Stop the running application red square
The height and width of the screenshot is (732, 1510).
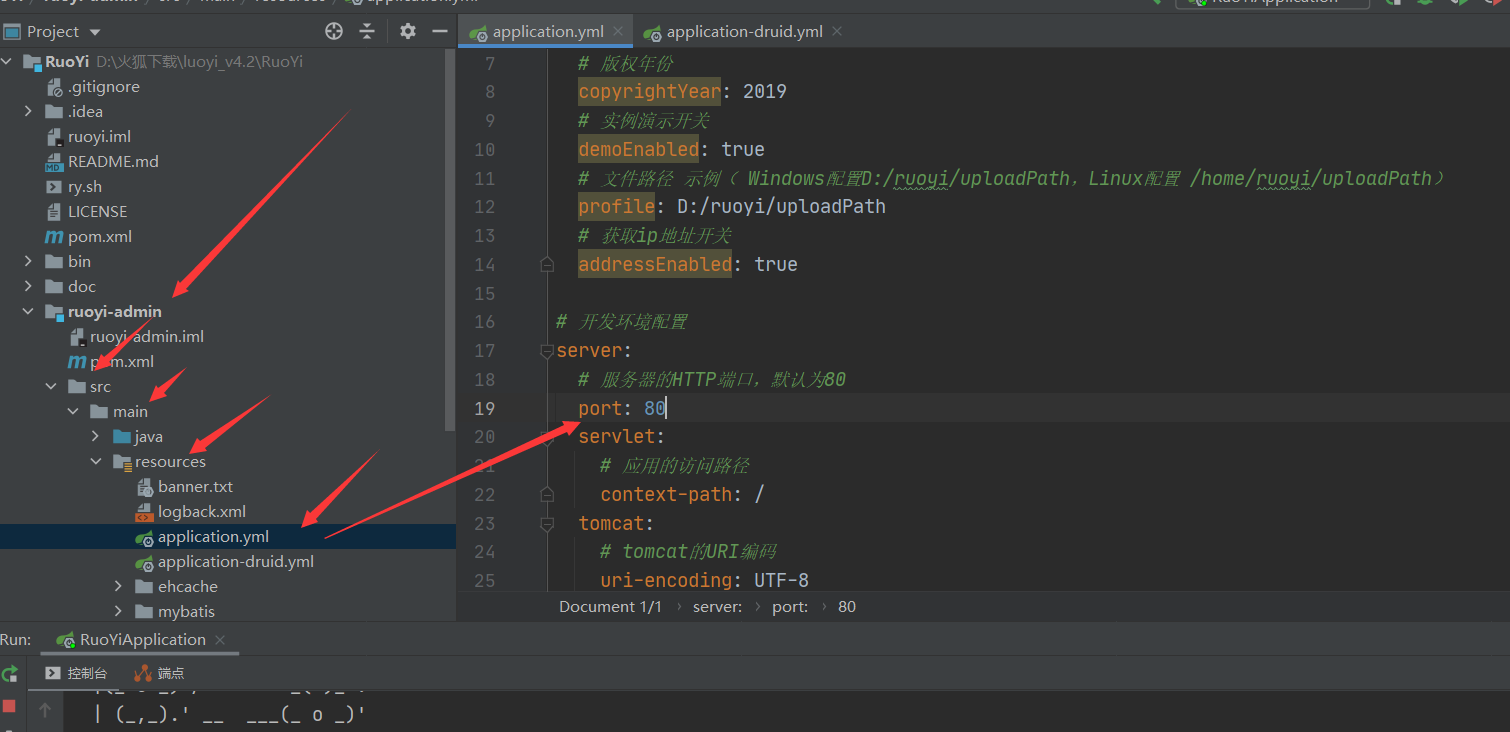click(x=10, y=706)
